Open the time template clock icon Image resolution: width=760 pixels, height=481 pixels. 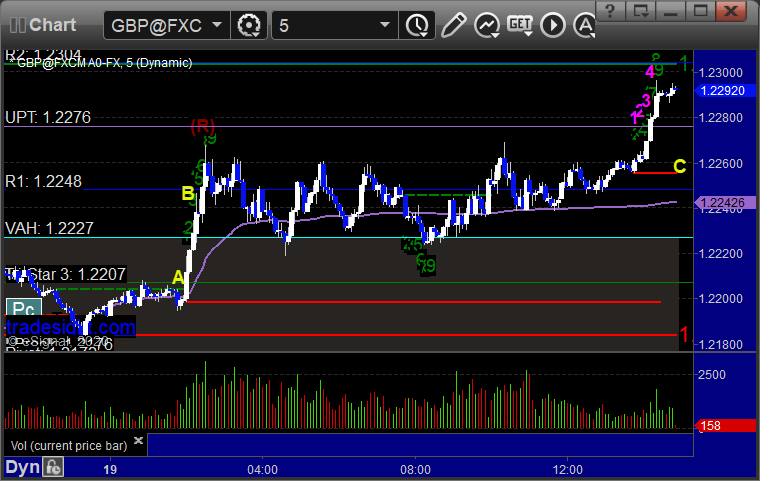416,25
